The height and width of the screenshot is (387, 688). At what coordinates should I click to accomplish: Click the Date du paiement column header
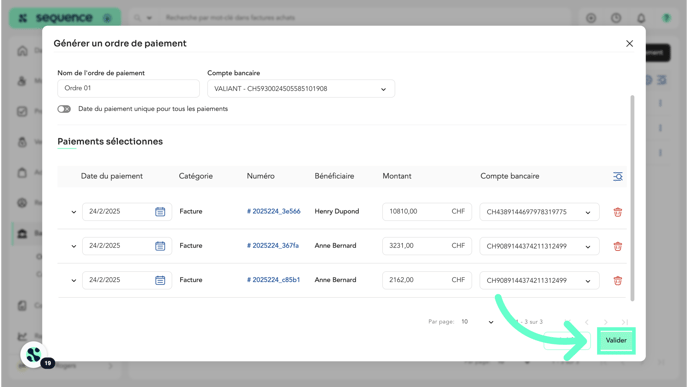(x=111, y=176)
